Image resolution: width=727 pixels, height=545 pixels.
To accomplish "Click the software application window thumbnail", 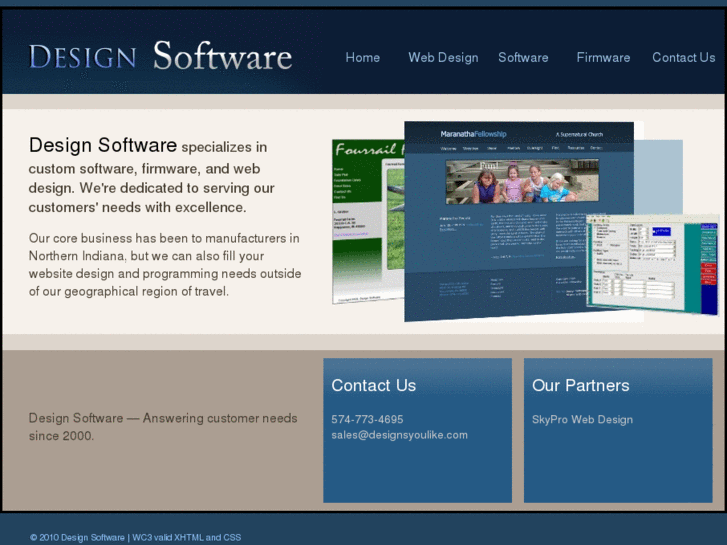I will 652,265.
